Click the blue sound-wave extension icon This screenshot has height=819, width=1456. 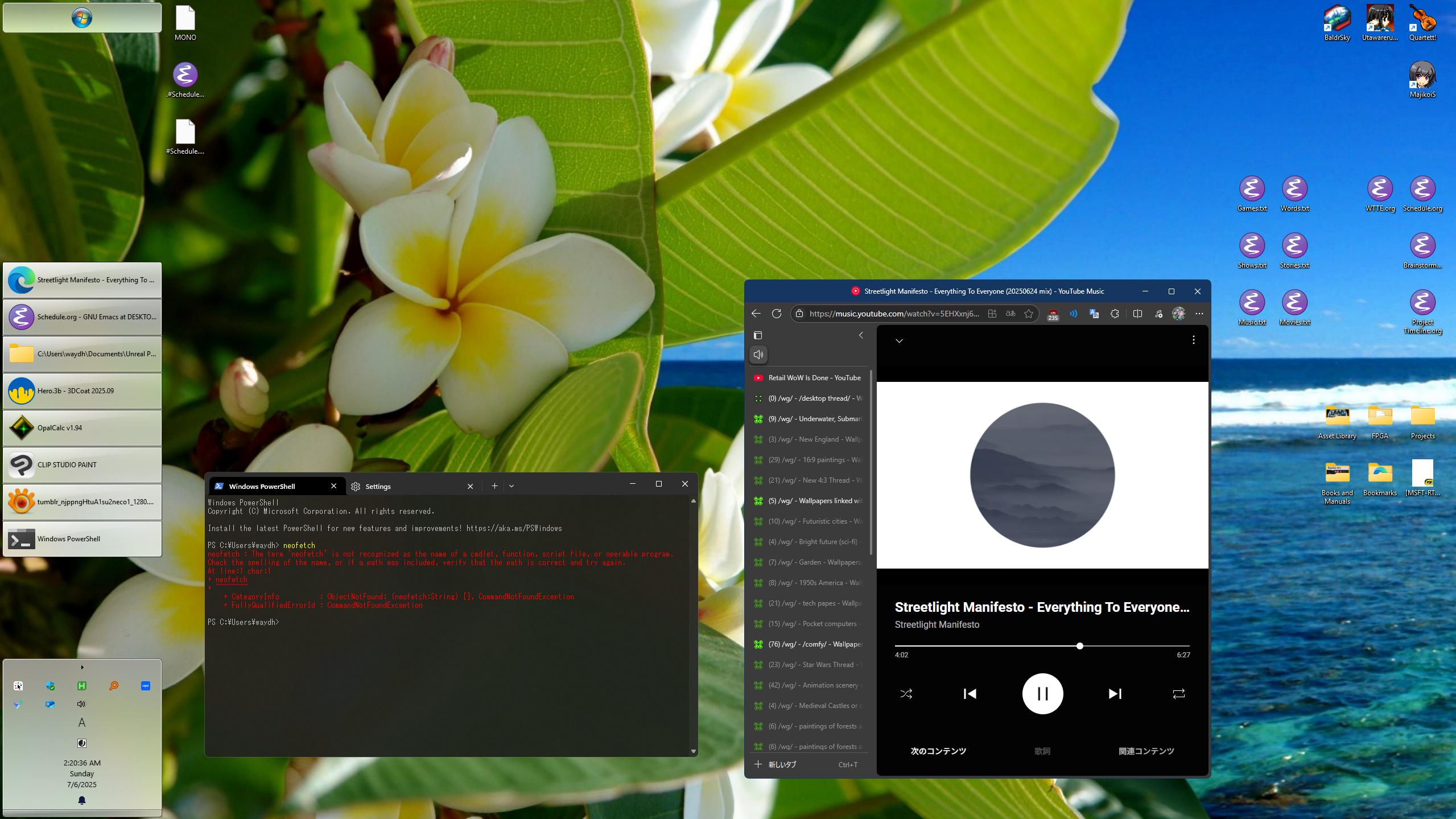coord(1073,314)
